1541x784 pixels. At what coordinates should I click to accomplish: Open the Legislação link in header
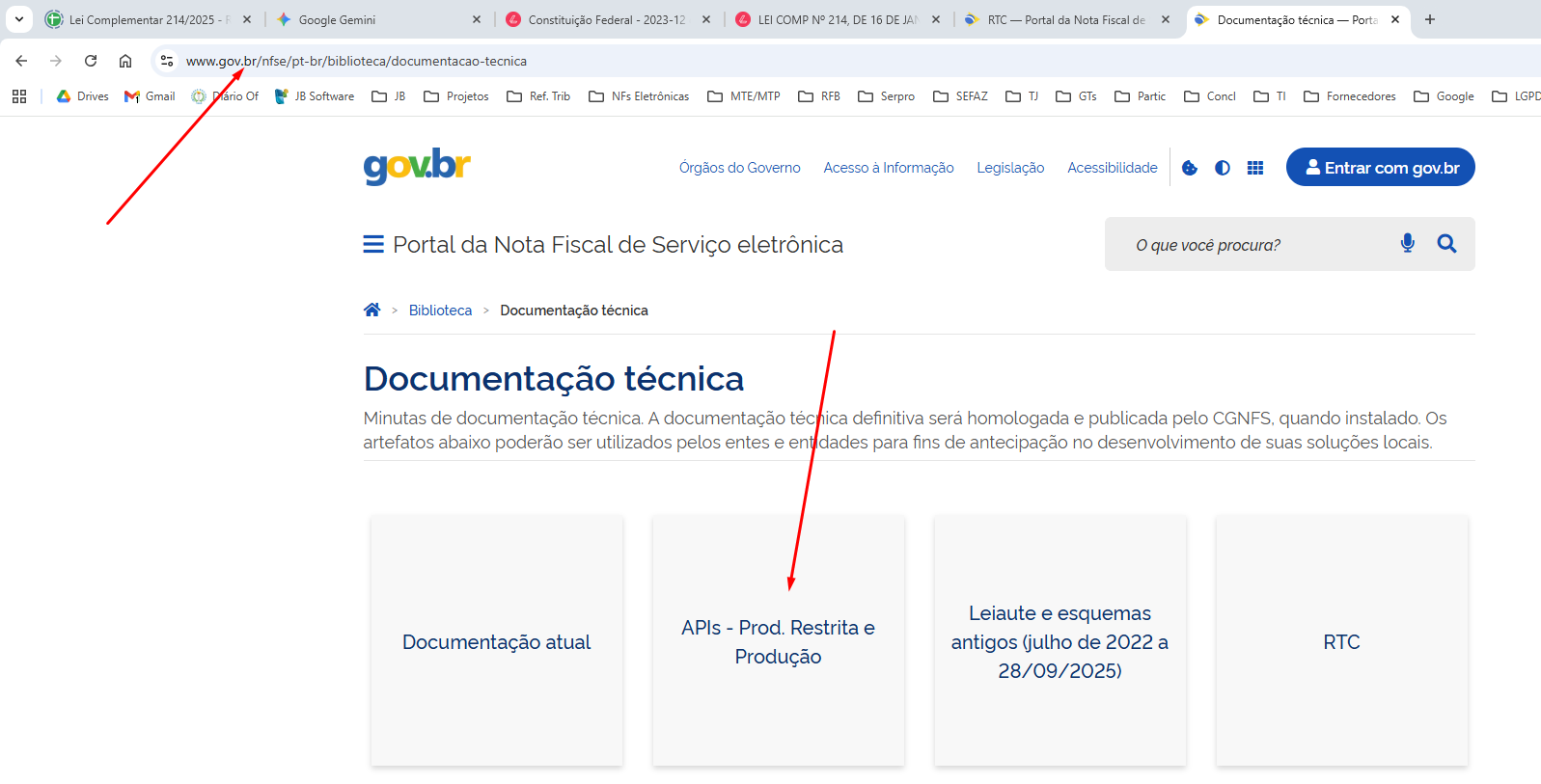tap(1010, 168)
